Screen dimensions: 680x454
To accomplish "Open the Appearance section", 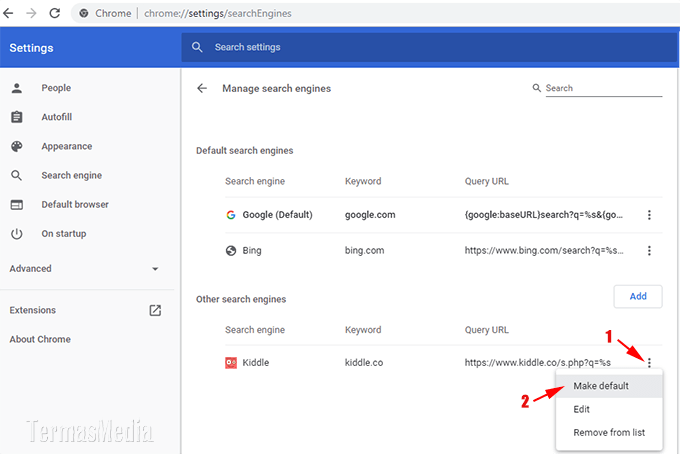I will (67, 147).
